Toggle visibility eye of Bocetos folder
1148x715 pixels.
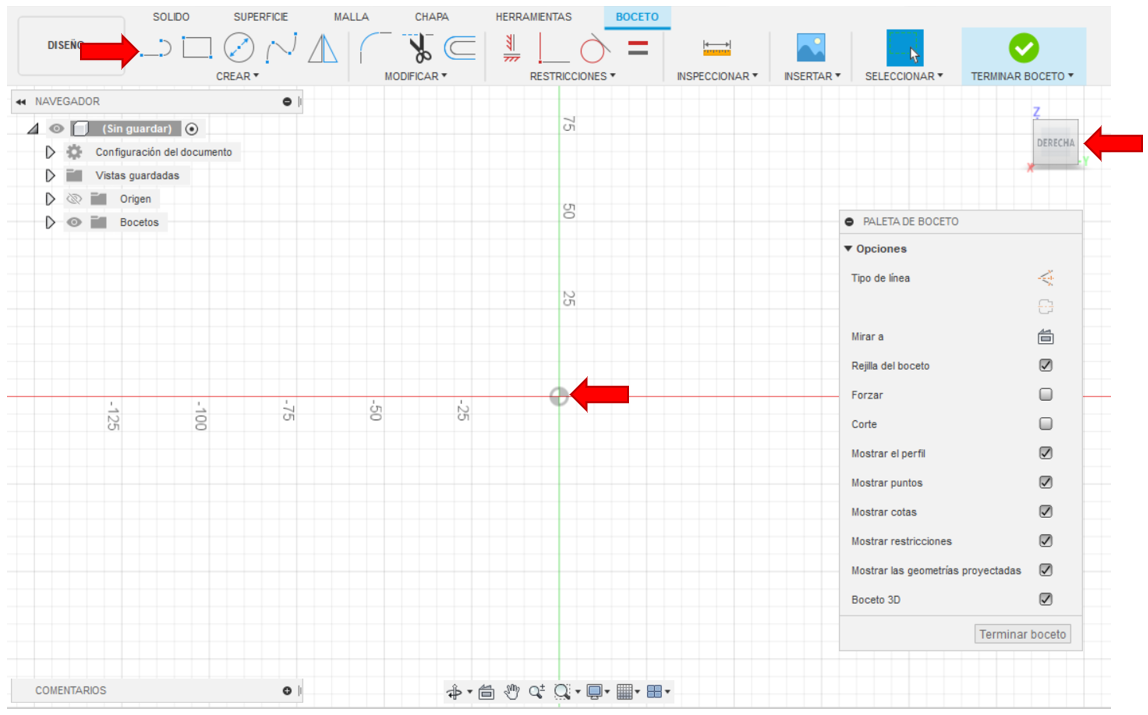[x=74, y=222]
